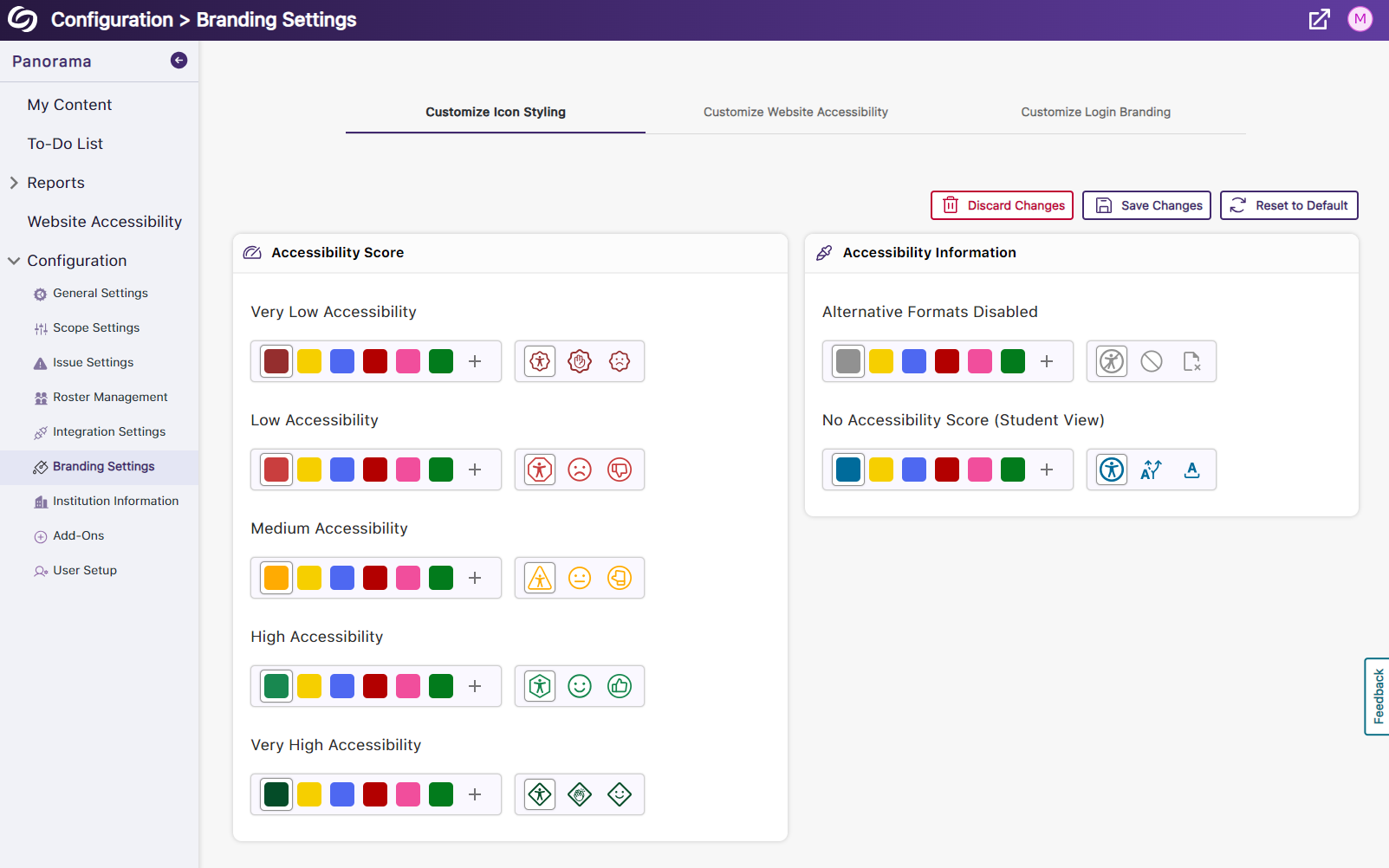Select prohibited circle icon for Alternative Formats Disabled
The width and height of the screenshot is (1389, 868).
click(1152, 361)
